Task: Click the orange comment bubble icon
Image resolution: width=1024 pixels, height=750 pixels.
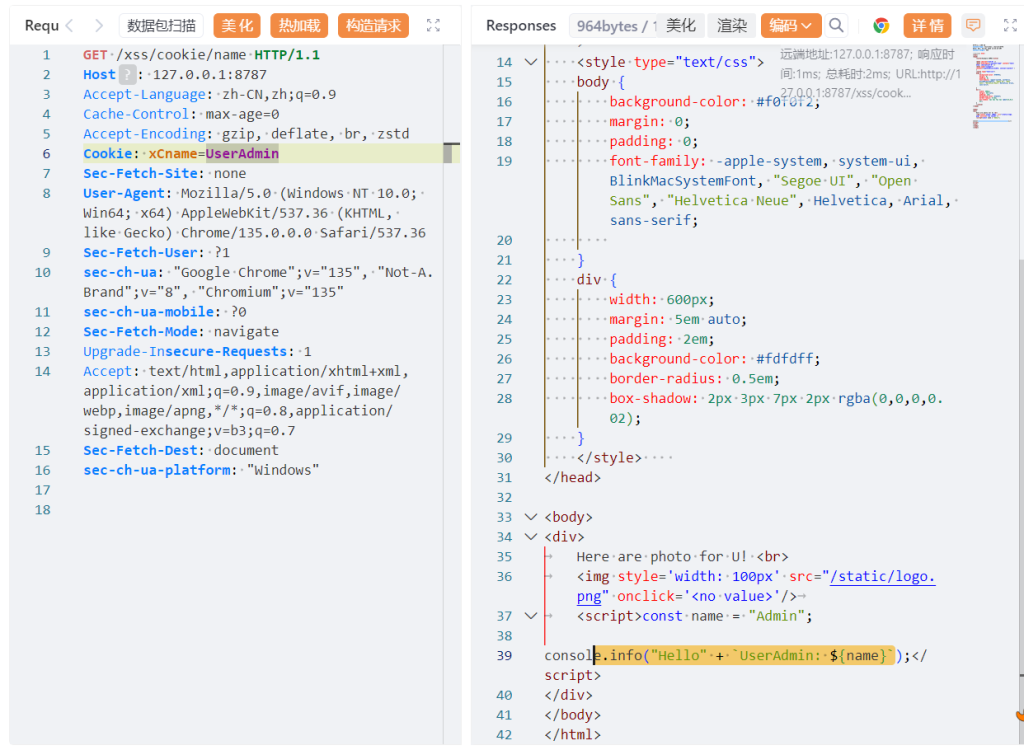Action: point(972,26)
